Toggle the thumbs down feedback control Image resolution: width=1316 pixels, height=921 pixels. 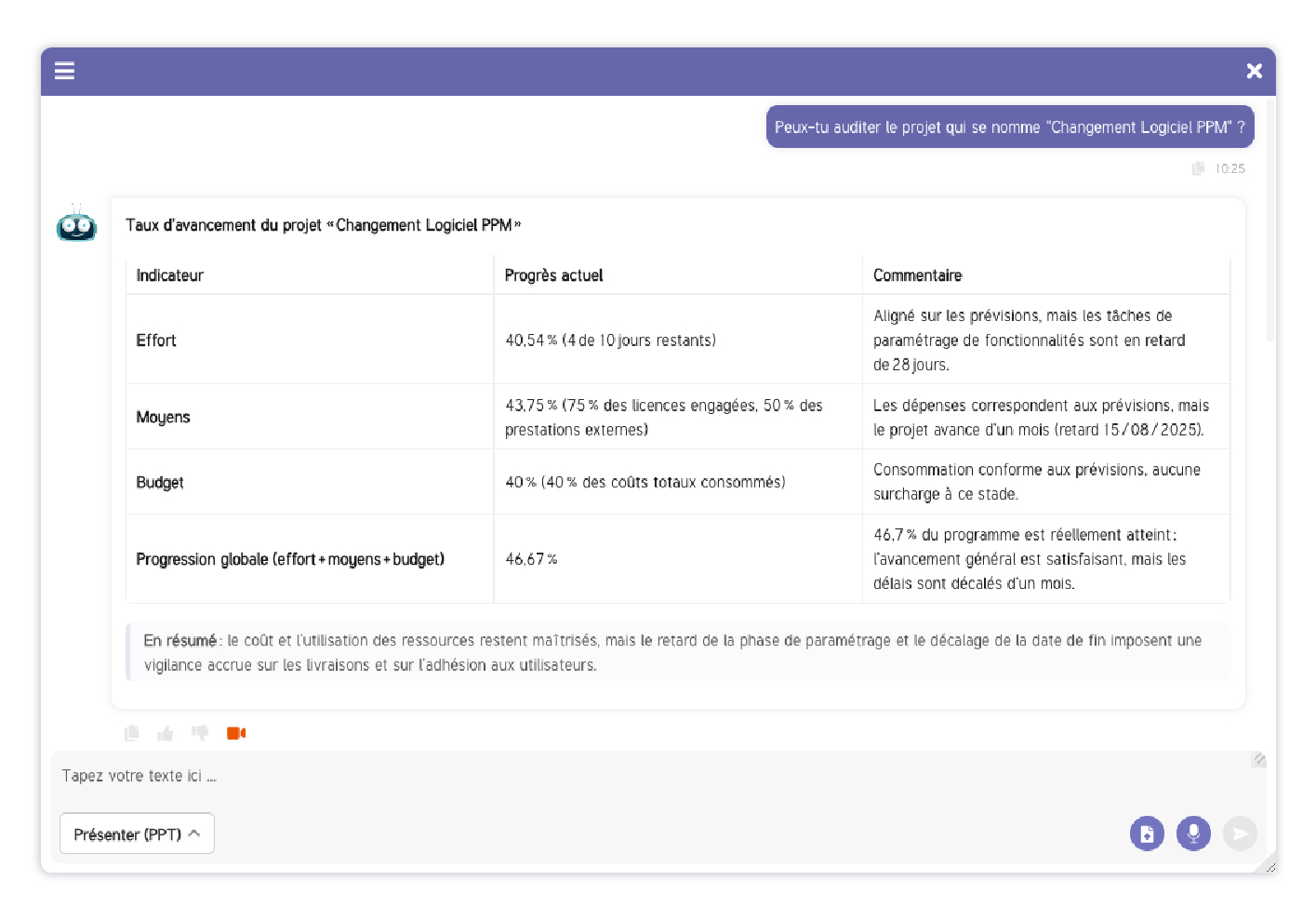tap(200, 733)
